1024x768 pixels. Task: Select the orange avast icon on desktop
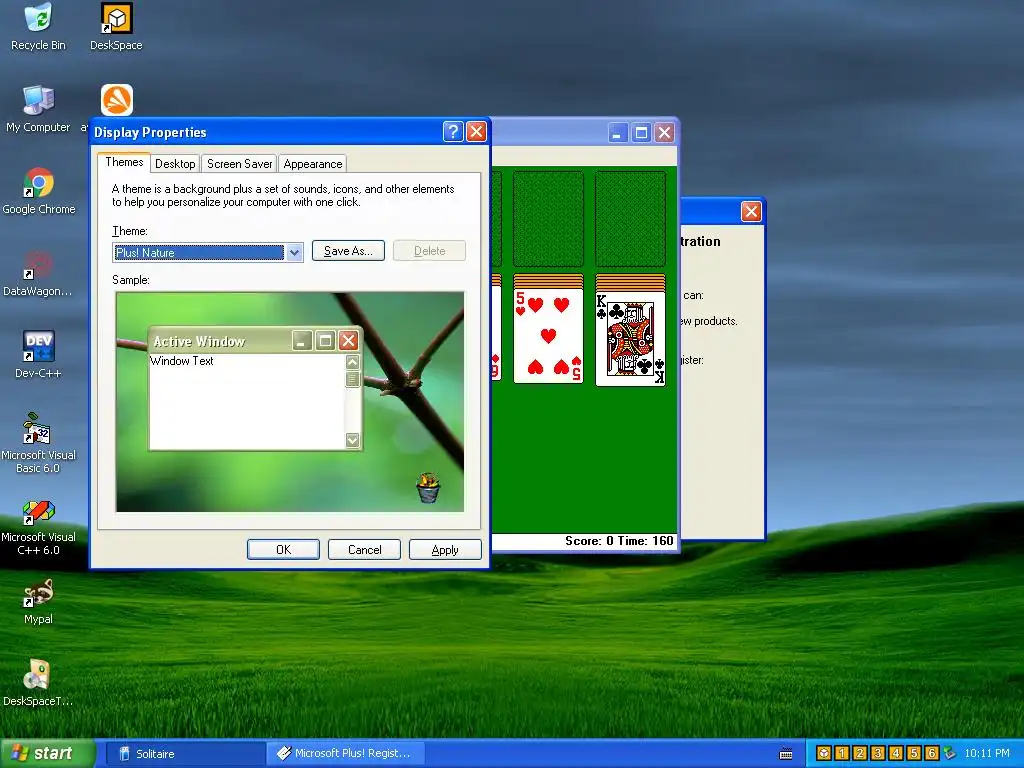pos(116,101)
